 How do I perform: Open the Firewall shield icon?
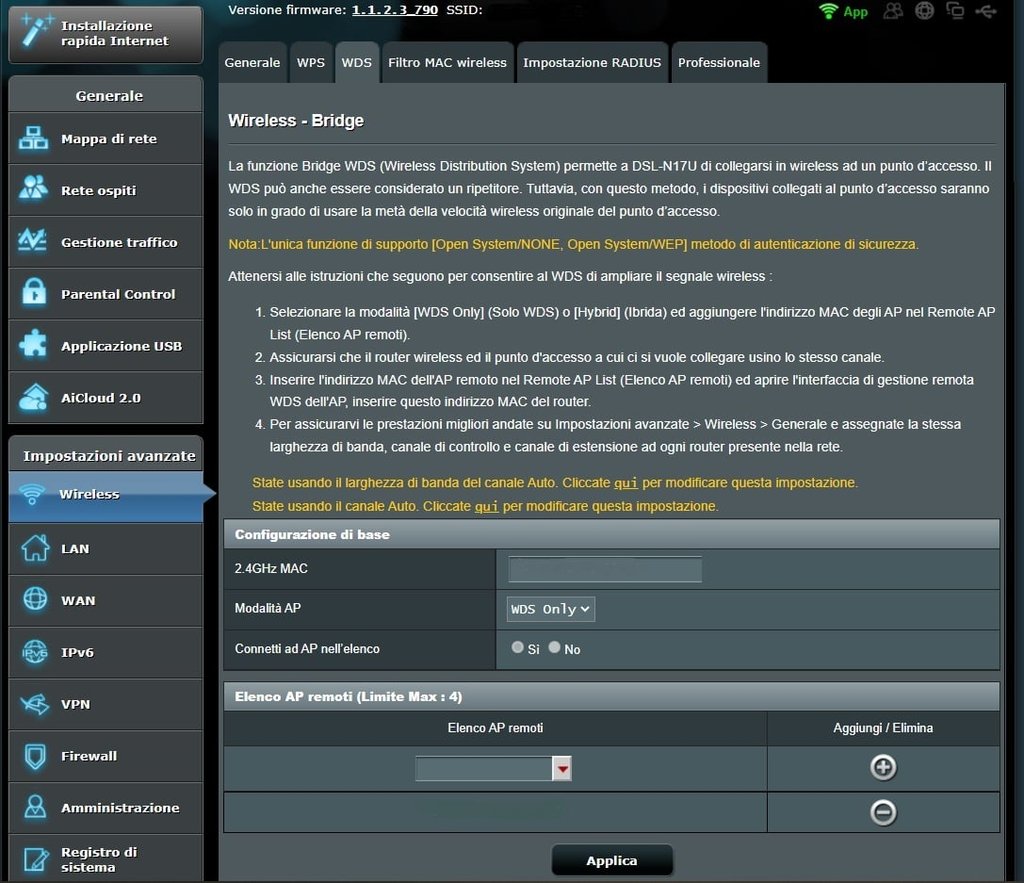point(35,756)
